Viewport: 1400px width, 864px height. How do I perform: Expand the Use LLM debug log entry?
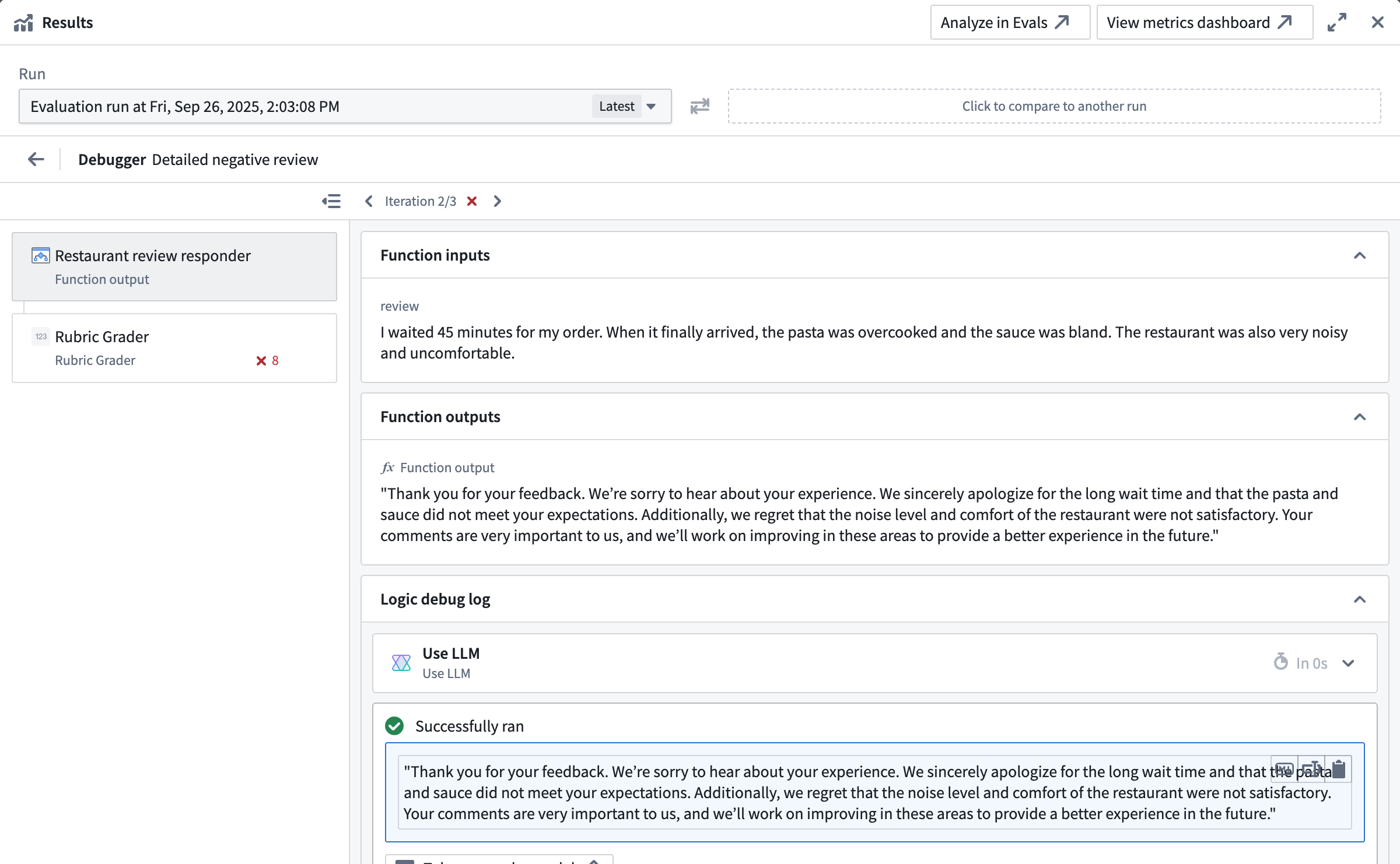1349,663
